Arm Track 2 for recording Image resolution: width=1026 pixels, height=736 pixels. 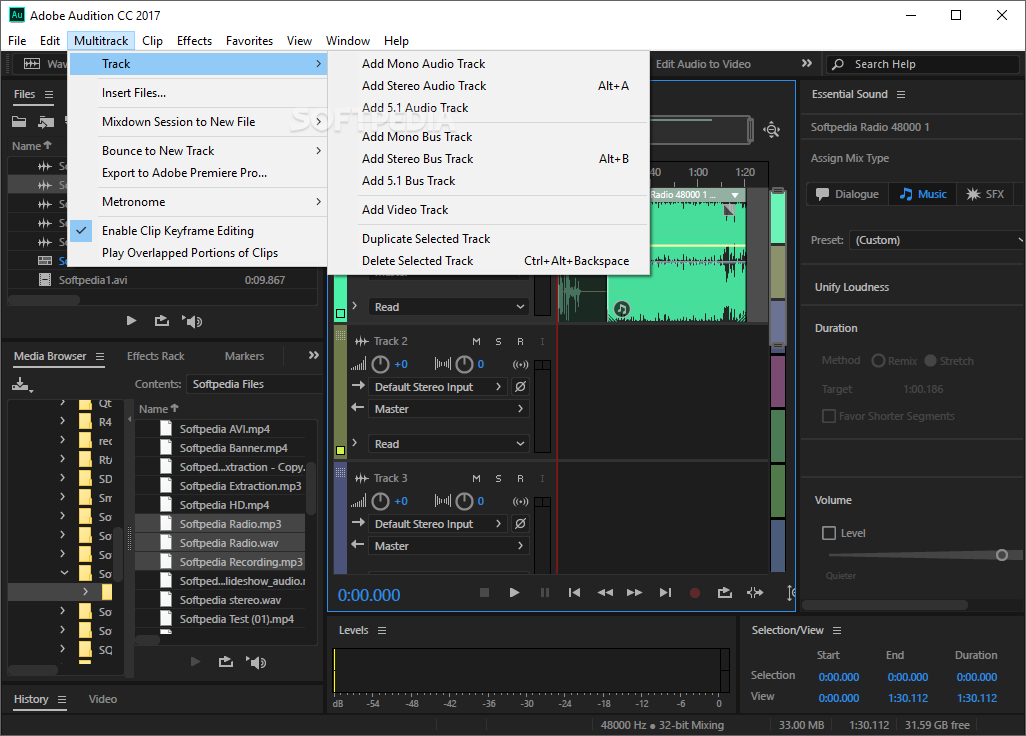point(520,342)
